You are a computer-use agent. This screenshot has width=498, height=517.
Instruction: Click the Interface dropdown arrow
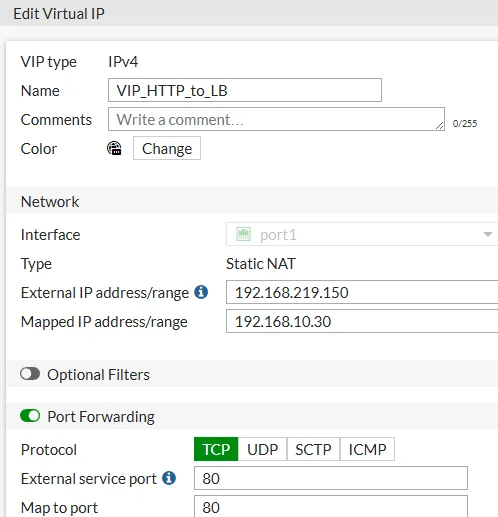pyautogui.click(x=488, y=234)
